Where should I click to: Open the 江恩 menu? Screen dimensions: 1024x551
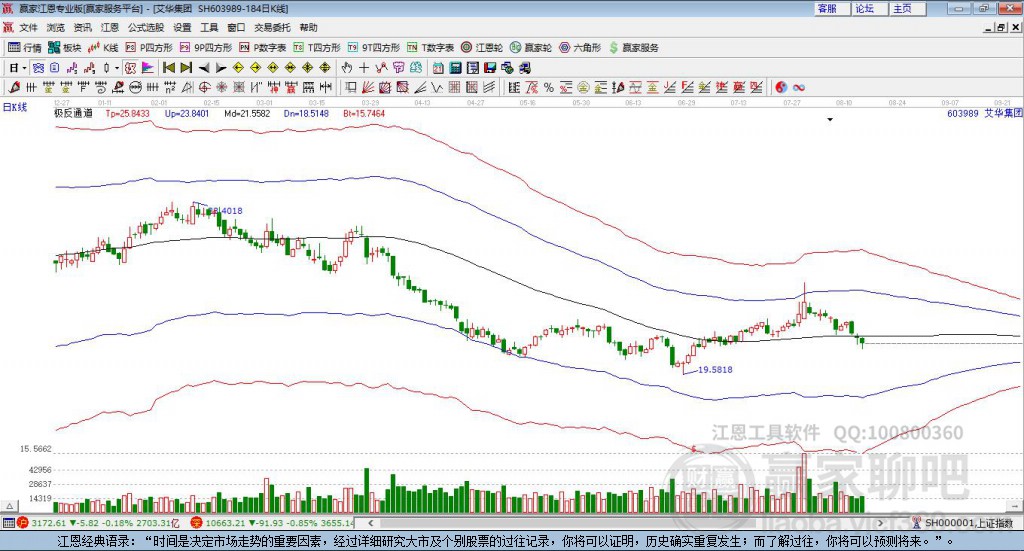pyautogui.click(x=110, y=27)
